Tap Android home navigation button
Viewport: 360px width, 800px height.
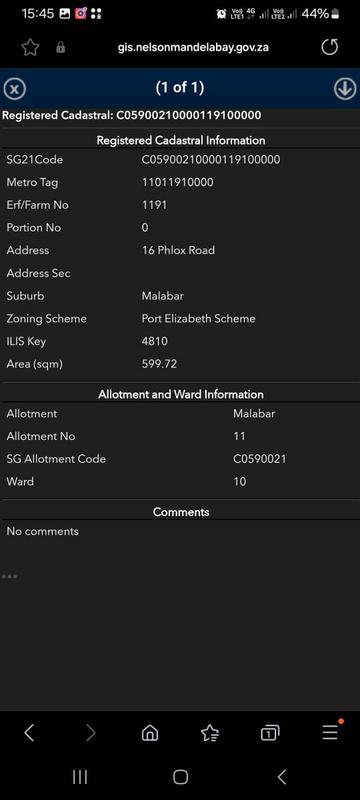click(x=180, y=777)
